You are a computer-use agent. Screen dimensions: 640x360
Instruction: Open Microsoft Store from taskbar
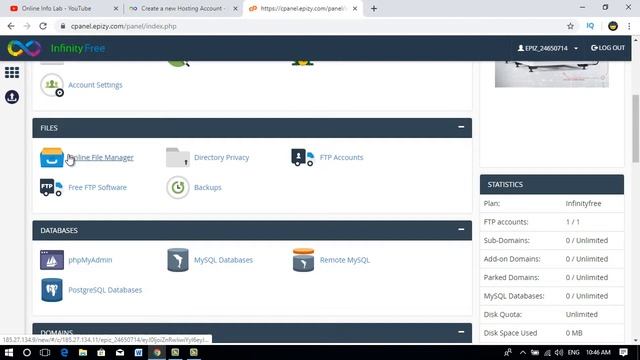click(101, 352)
